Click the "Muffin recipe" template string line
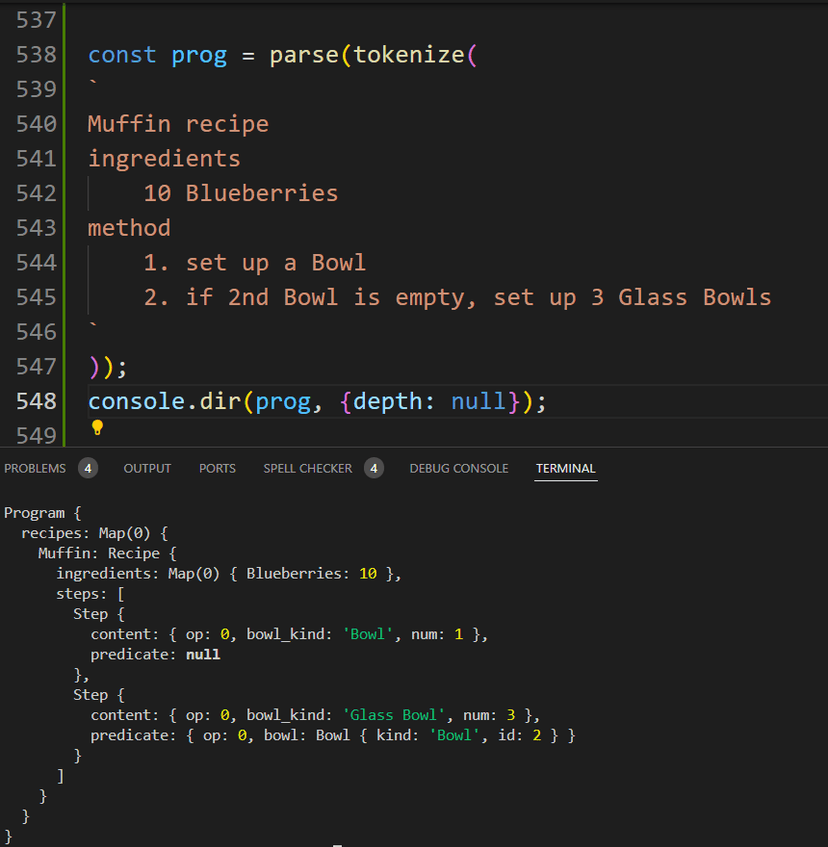 tap(178, 124)
